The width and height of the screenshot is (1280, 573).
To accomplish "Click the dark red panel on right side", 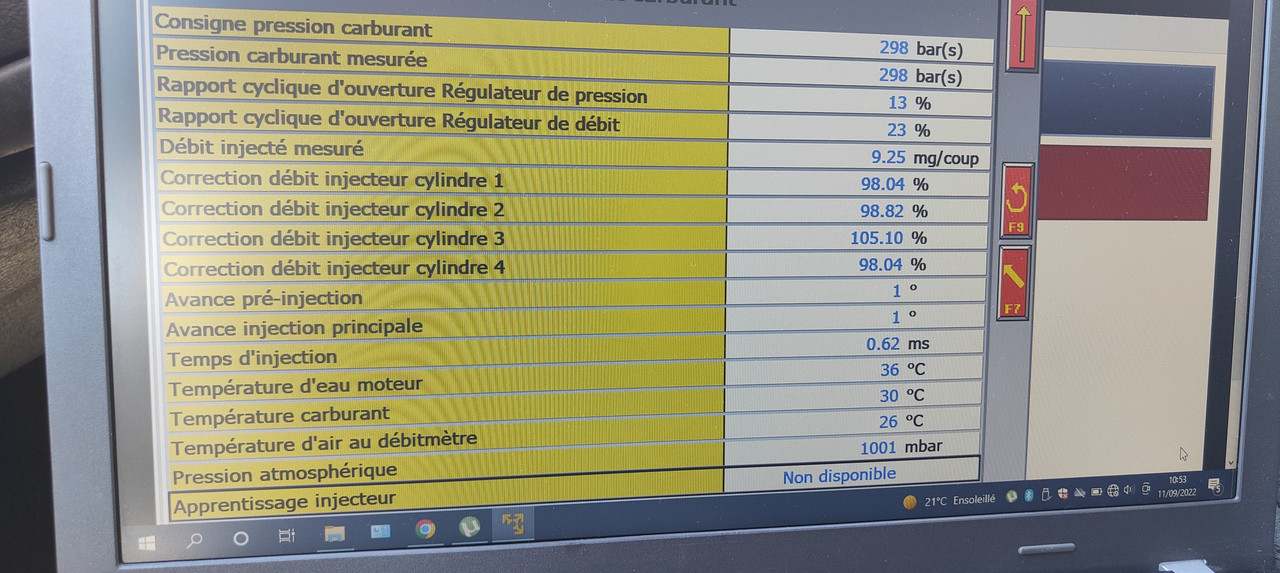I will (x=1124, y=182).
